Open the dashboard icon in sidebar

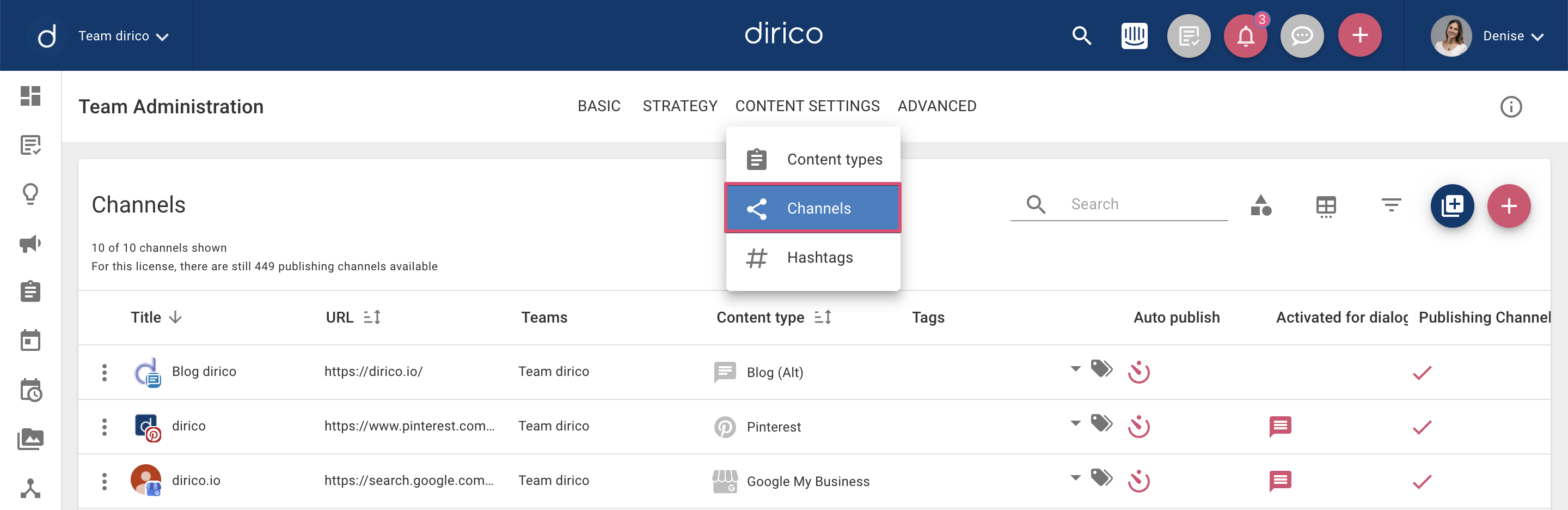pos(30,96)
